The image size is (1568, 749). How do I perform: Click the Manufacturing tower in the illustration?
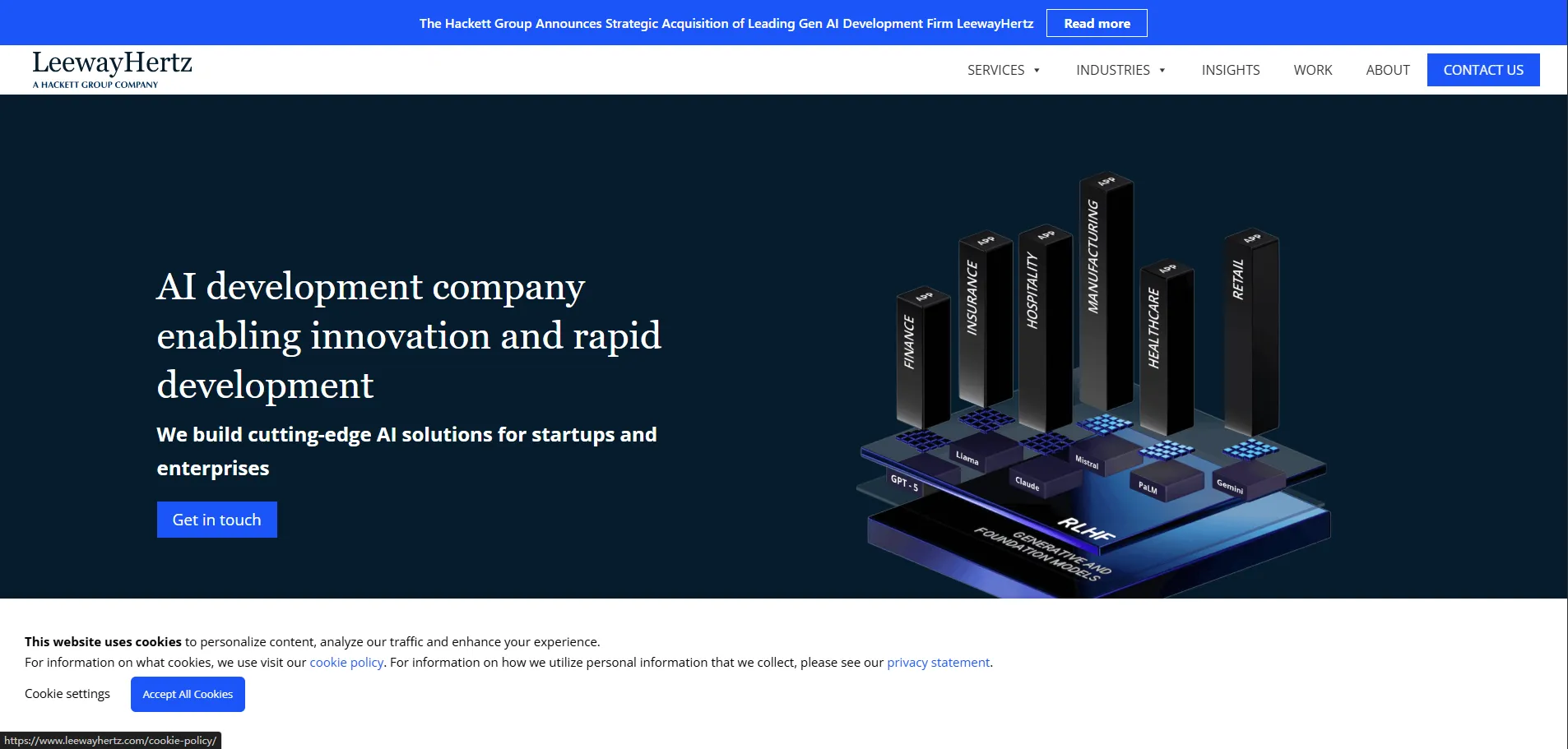pos(1105,288)
